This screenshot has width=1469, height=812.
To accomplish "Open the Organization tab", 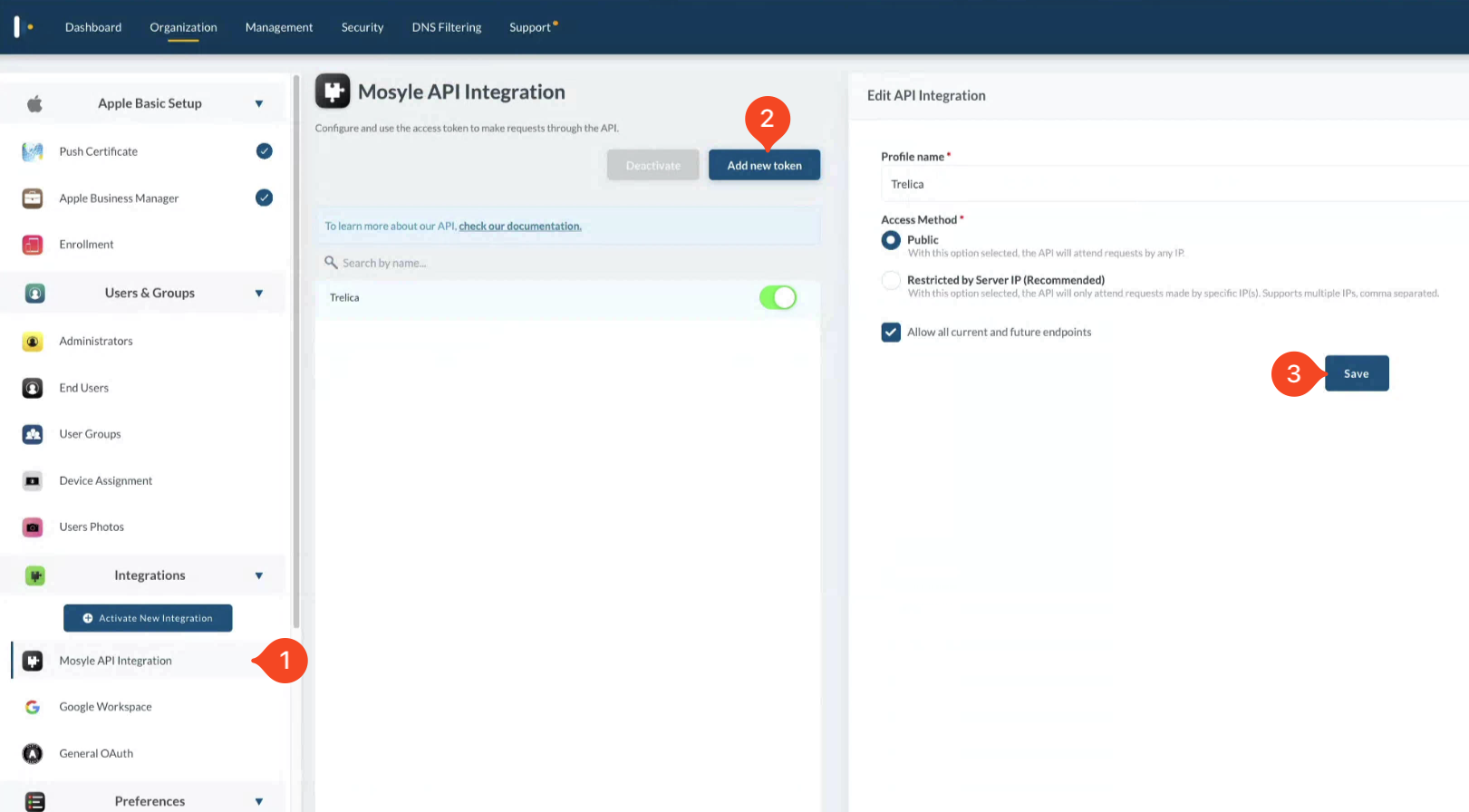I will coord(183,27).
